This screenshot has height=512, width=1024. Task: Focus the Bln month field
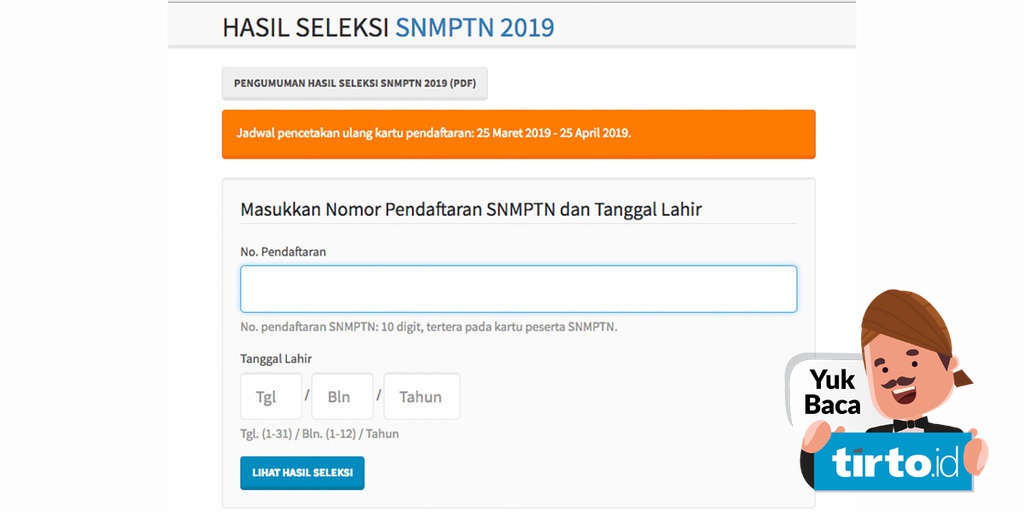click(342, 396)
